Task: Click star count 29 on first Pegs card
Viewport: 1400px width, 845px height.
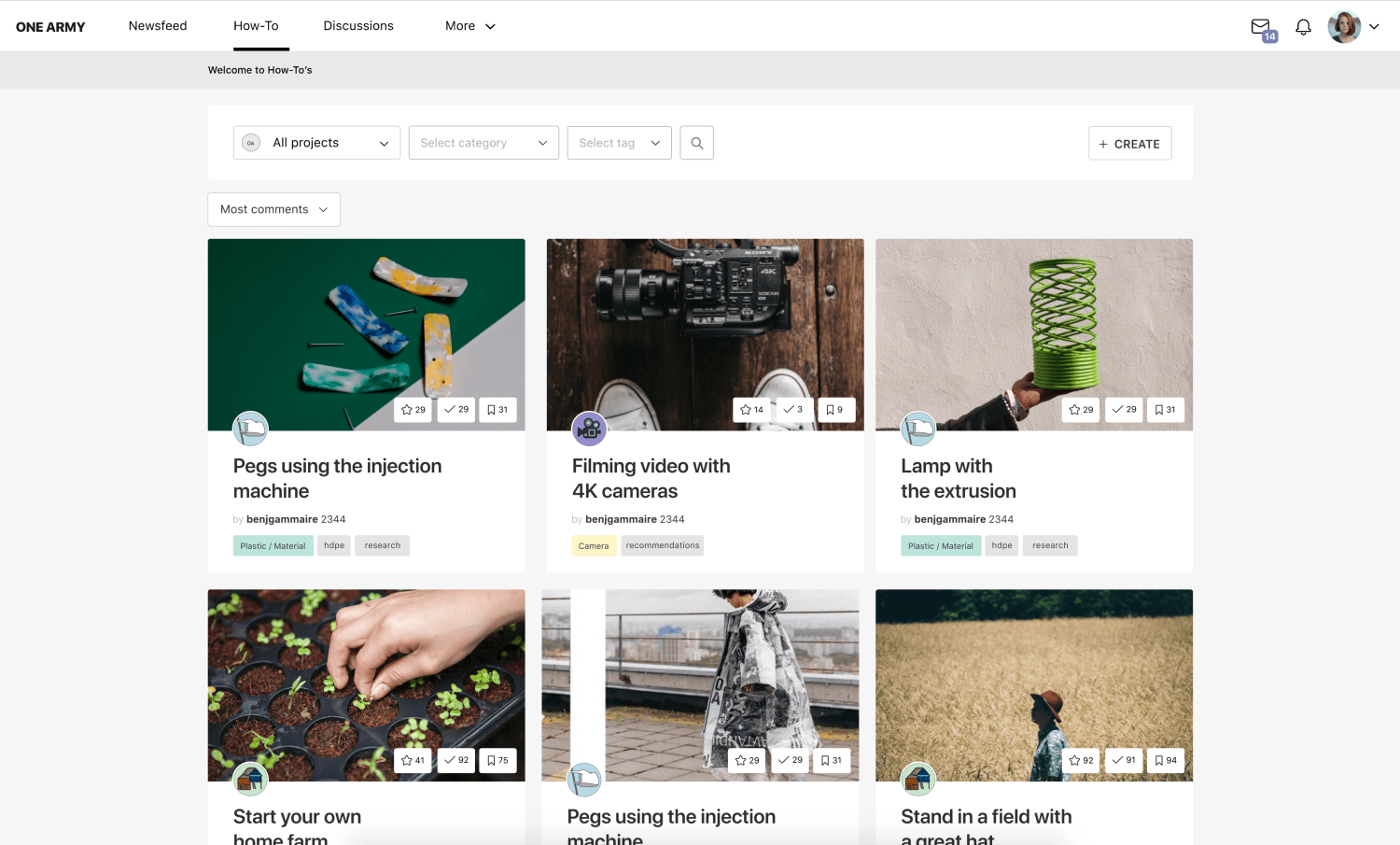Action: pyautogui.click(x=413, y=410)
